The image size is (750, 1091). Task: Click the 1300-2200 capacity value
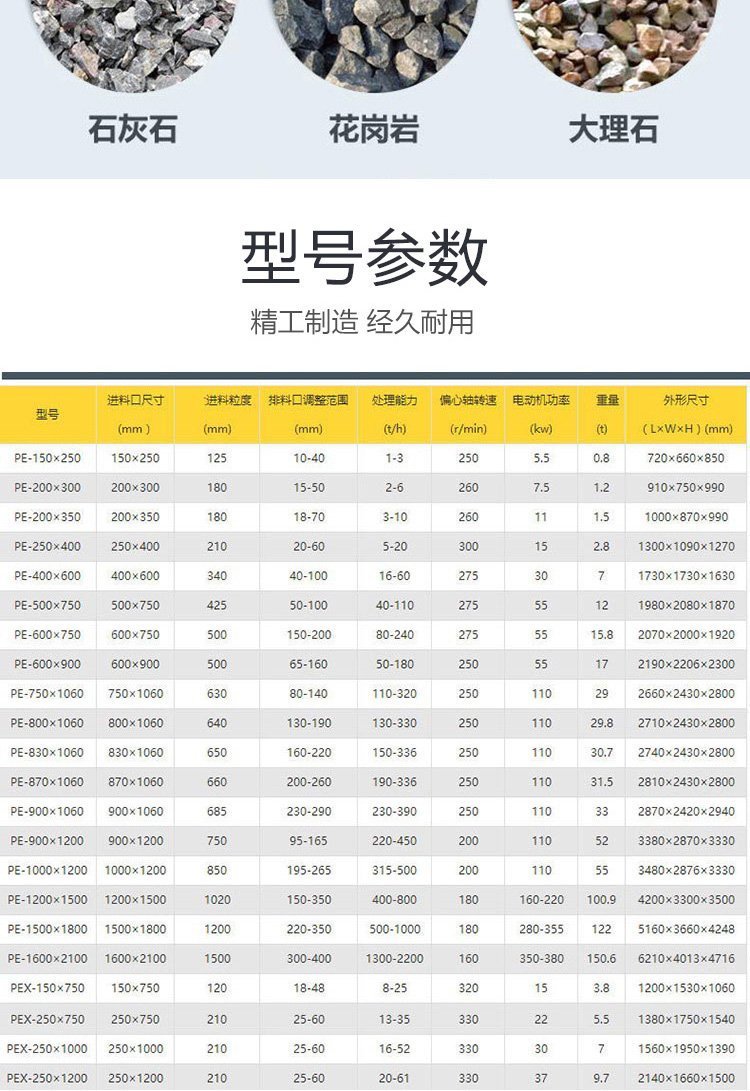coord(394,959)
